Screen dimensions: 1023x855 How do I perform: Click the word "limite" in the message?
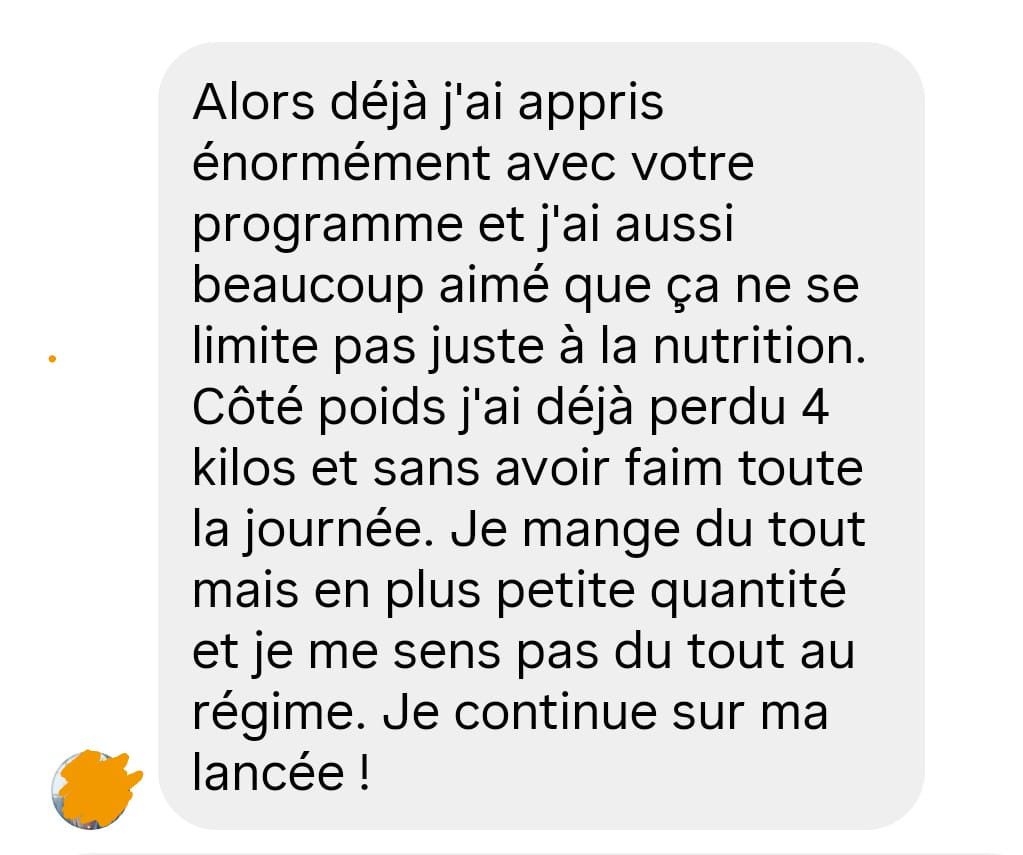pyautogui.click(x=255, y=346)
